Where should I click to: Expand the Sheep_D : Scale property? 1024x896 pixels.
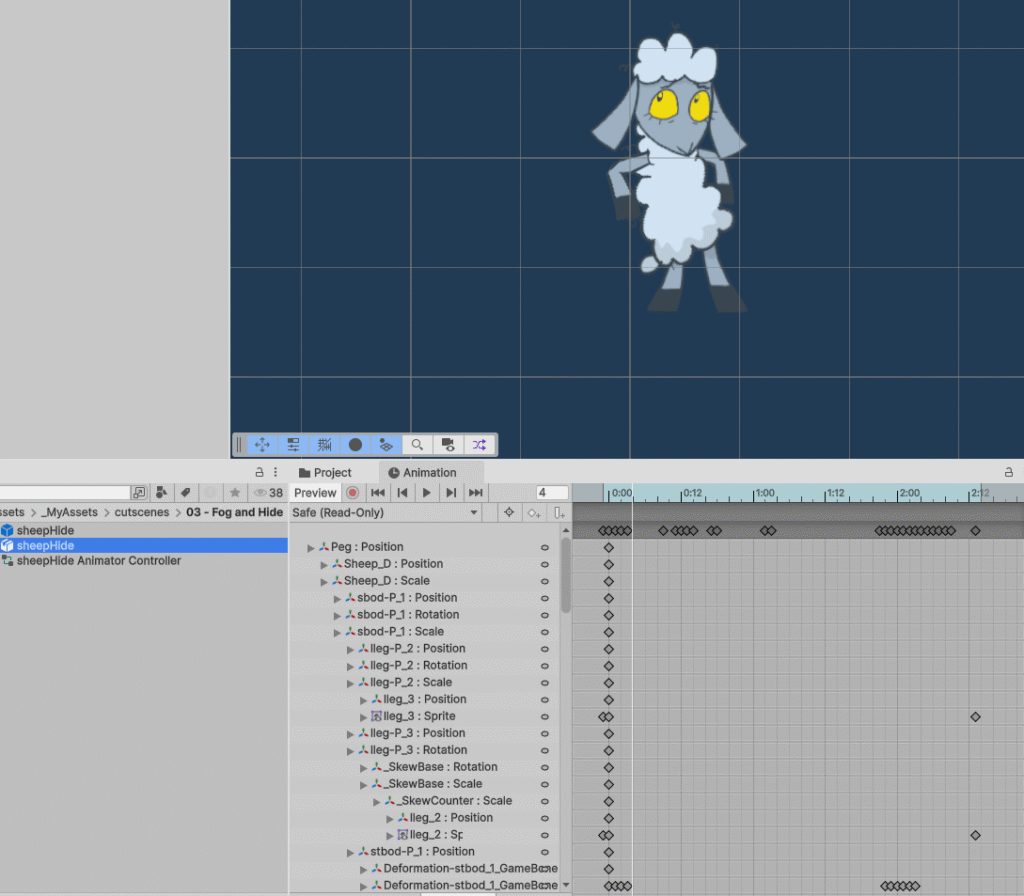(324, 581)
